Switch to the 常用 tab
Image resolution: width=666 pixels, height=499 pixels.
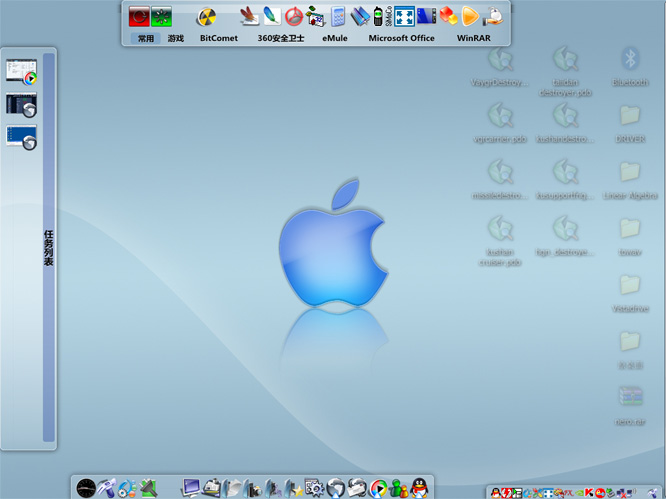pos(146,38)
